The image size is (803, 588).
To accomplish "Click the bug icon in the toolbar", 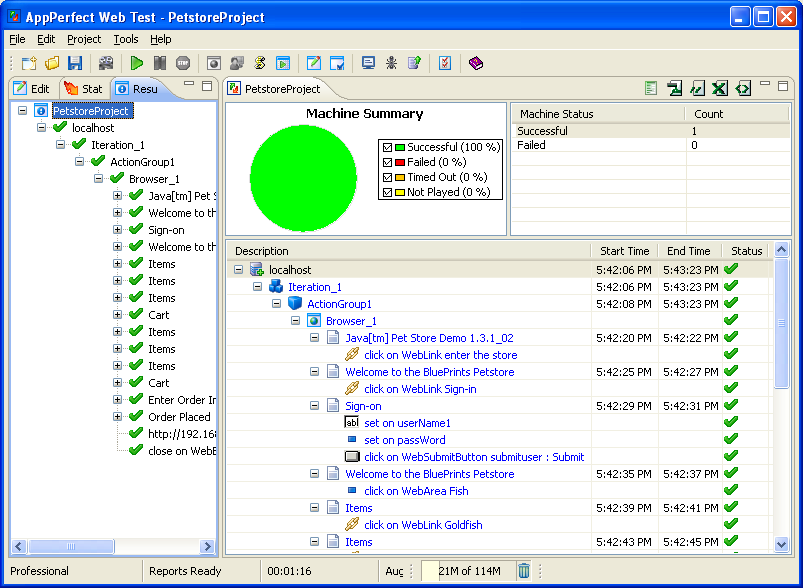I will [x=391, y=63].
